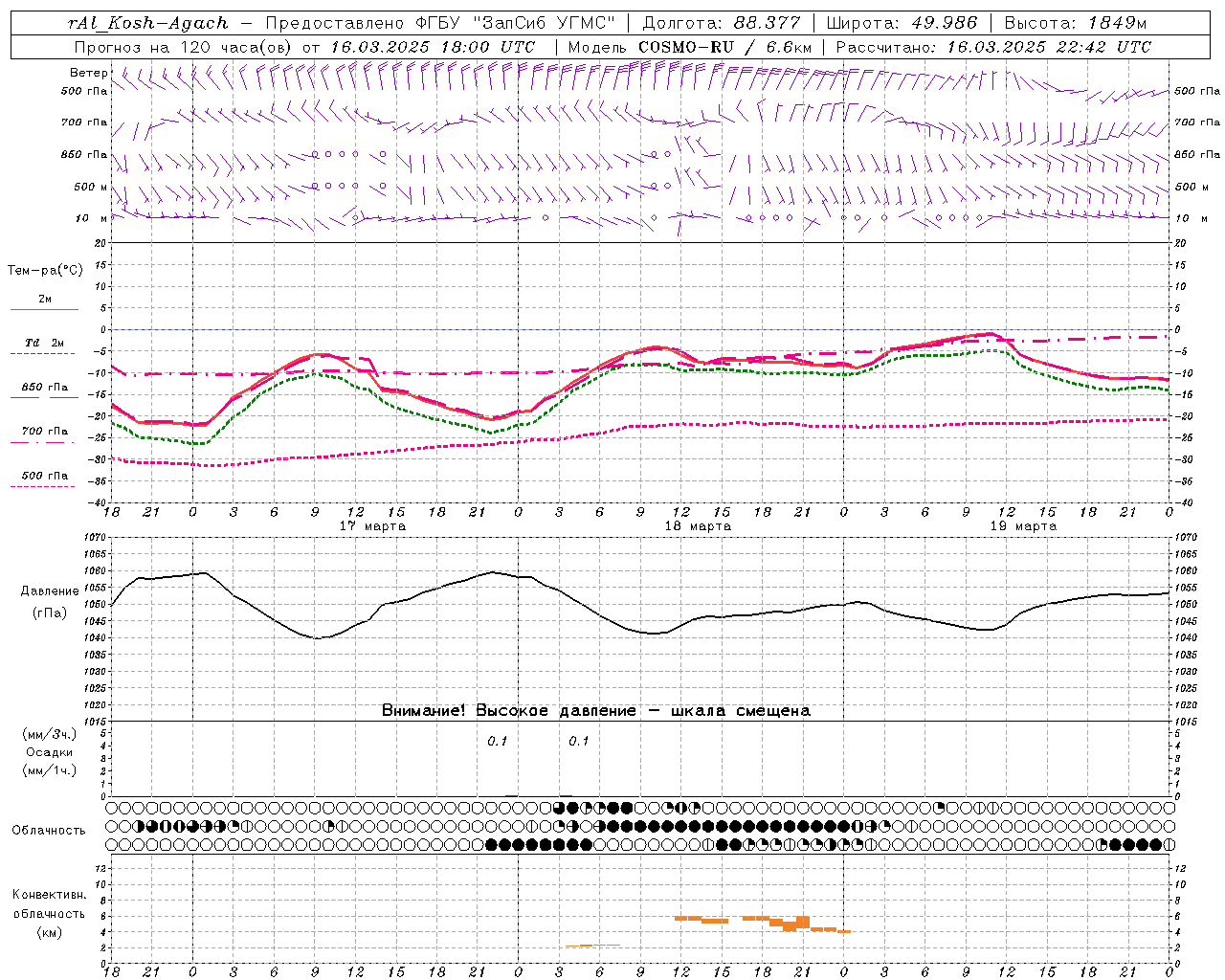Click the Тем-ра(°C) axis label
1225x980 pixels.
point(45,271)
